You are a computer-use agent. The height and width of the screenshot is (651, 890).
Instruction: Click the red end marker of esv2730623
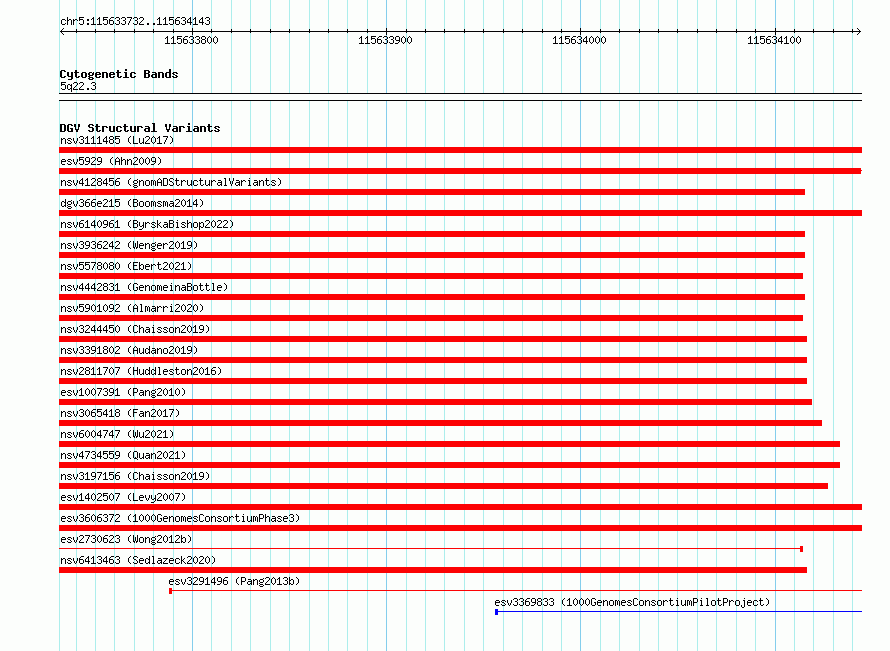[x=801, y=549]
